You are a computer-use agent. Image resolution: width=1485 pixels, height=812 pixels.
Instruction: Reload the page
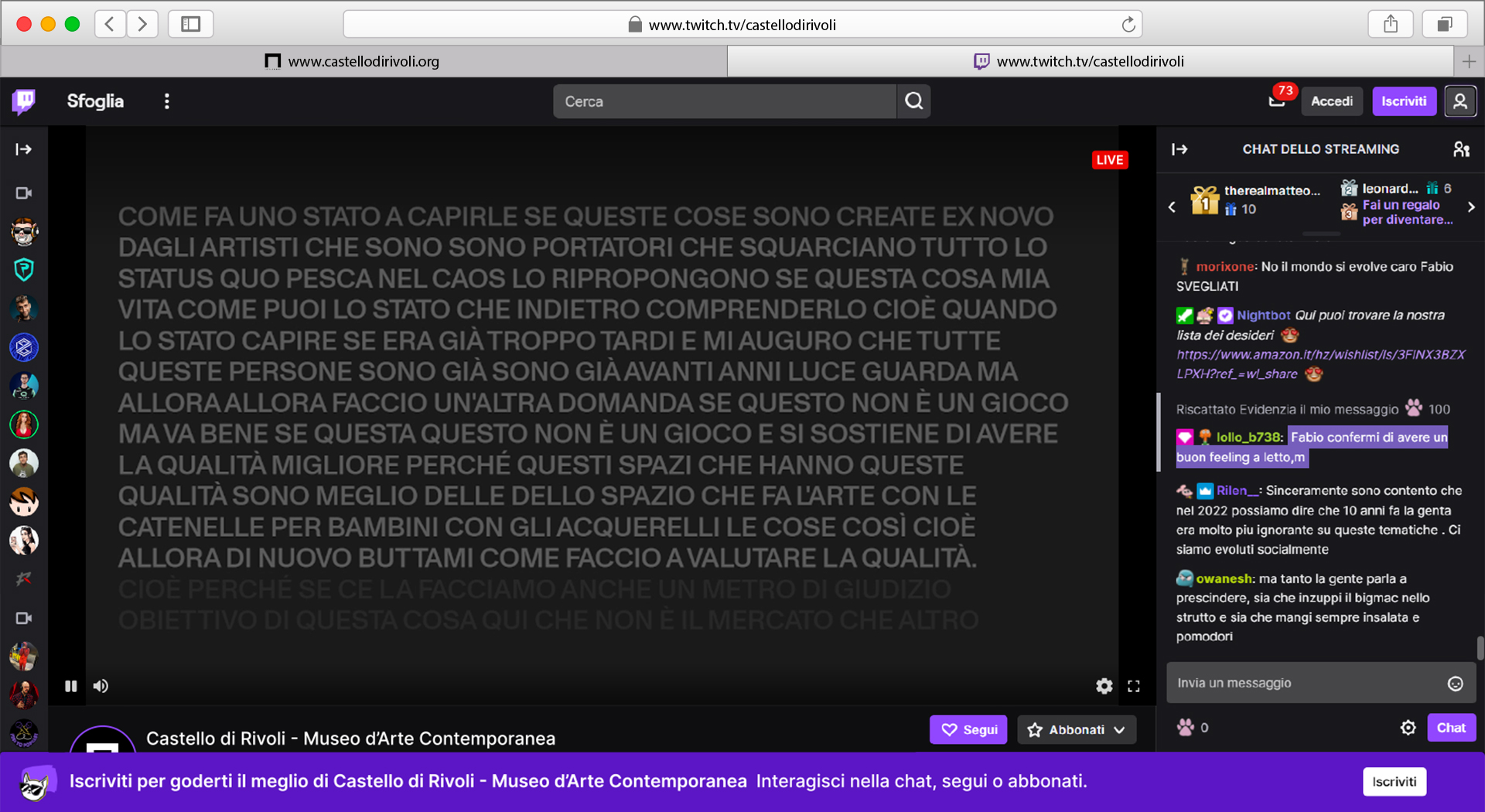tap(1128, 25)
